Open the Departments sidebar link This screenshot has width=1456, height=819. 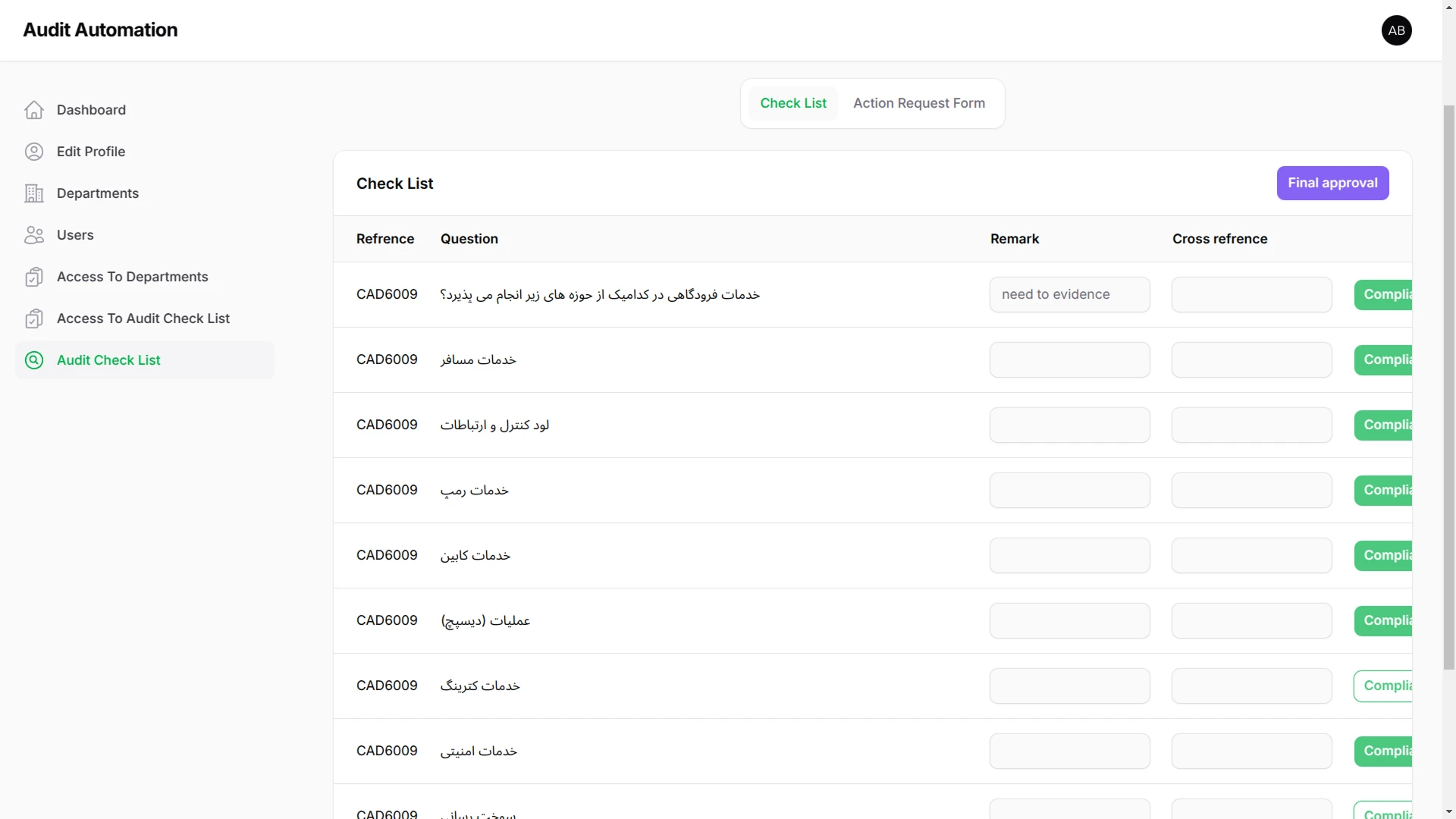(98, 193)
